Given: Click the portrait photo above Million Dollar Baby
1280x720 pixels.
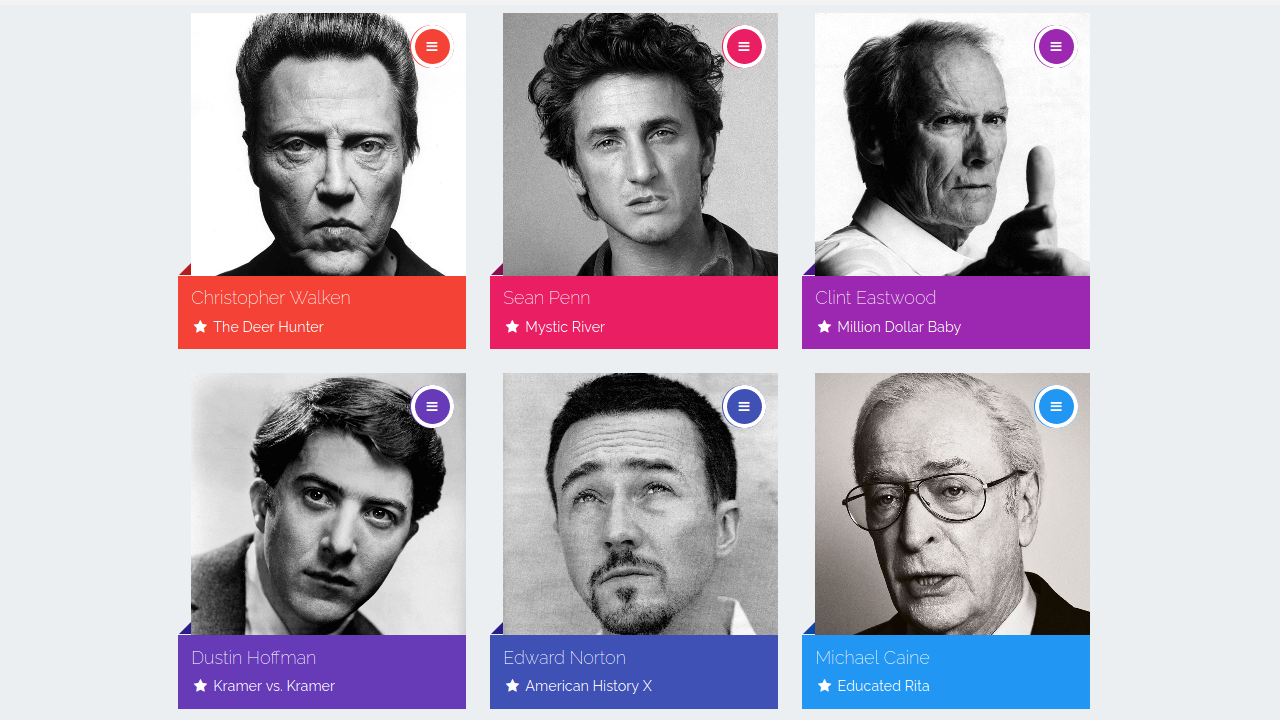Looking at the screenshot, I should coord(952,150).
